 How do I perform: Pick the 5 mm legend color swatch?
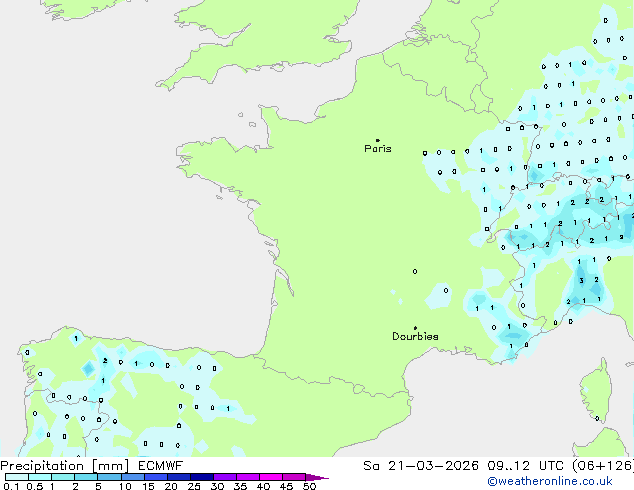point(108,477)
